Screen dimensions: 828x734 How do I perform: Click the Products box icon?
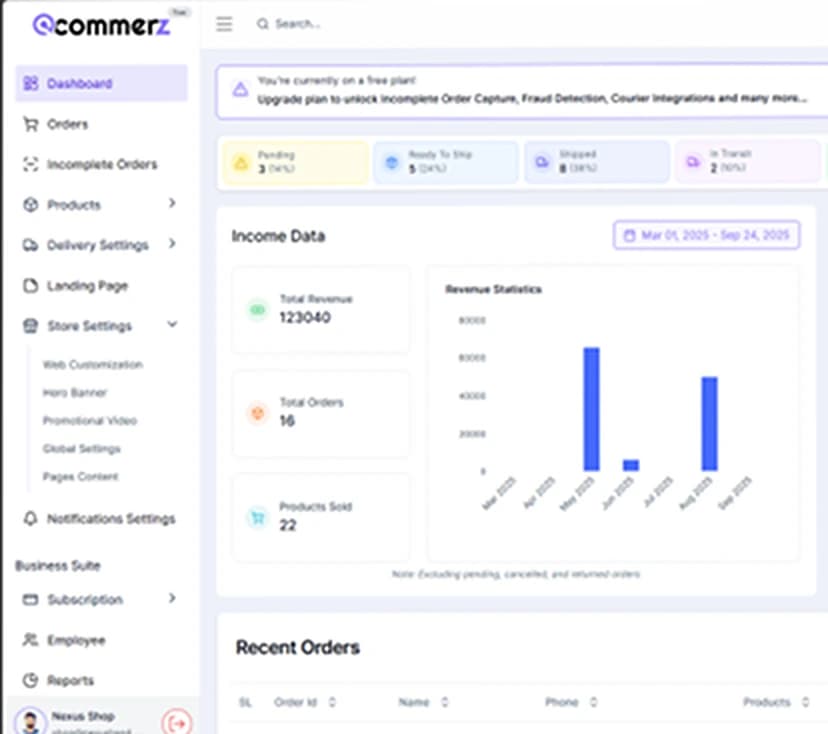click(x=31, y=205)
